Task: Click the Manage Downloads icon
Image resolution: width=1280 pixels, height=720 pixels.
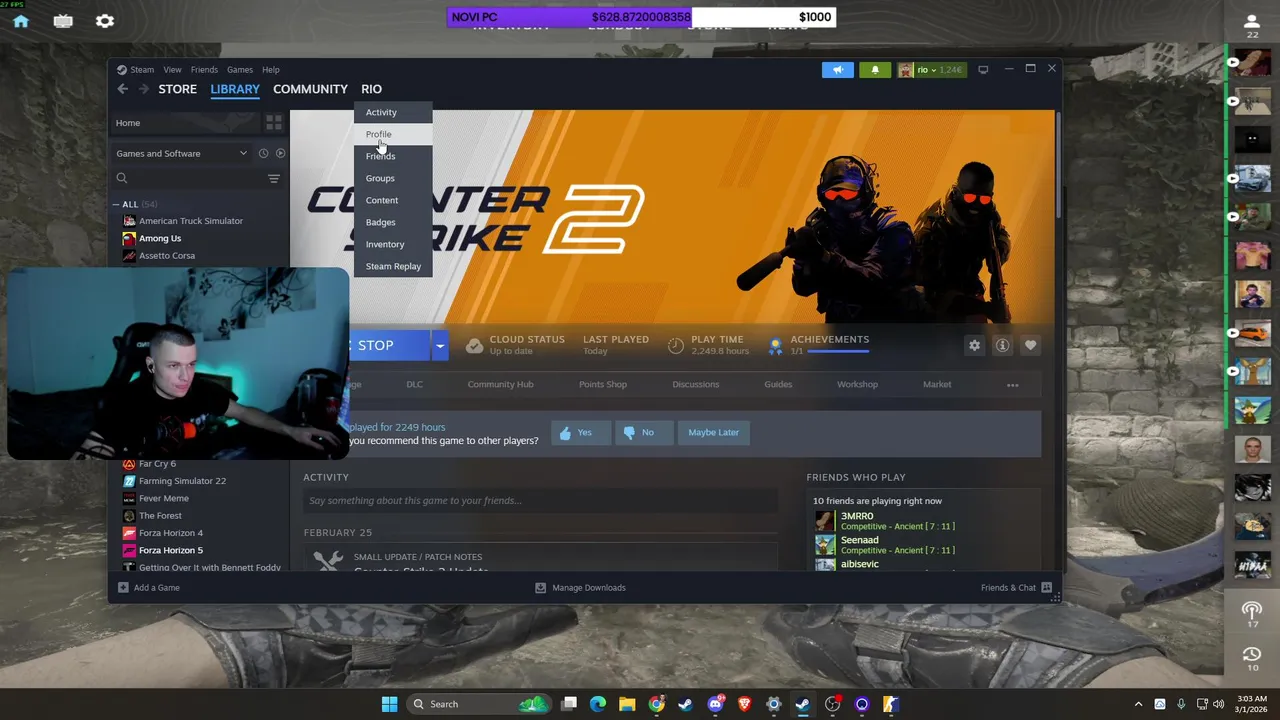Action: [540, 587]
